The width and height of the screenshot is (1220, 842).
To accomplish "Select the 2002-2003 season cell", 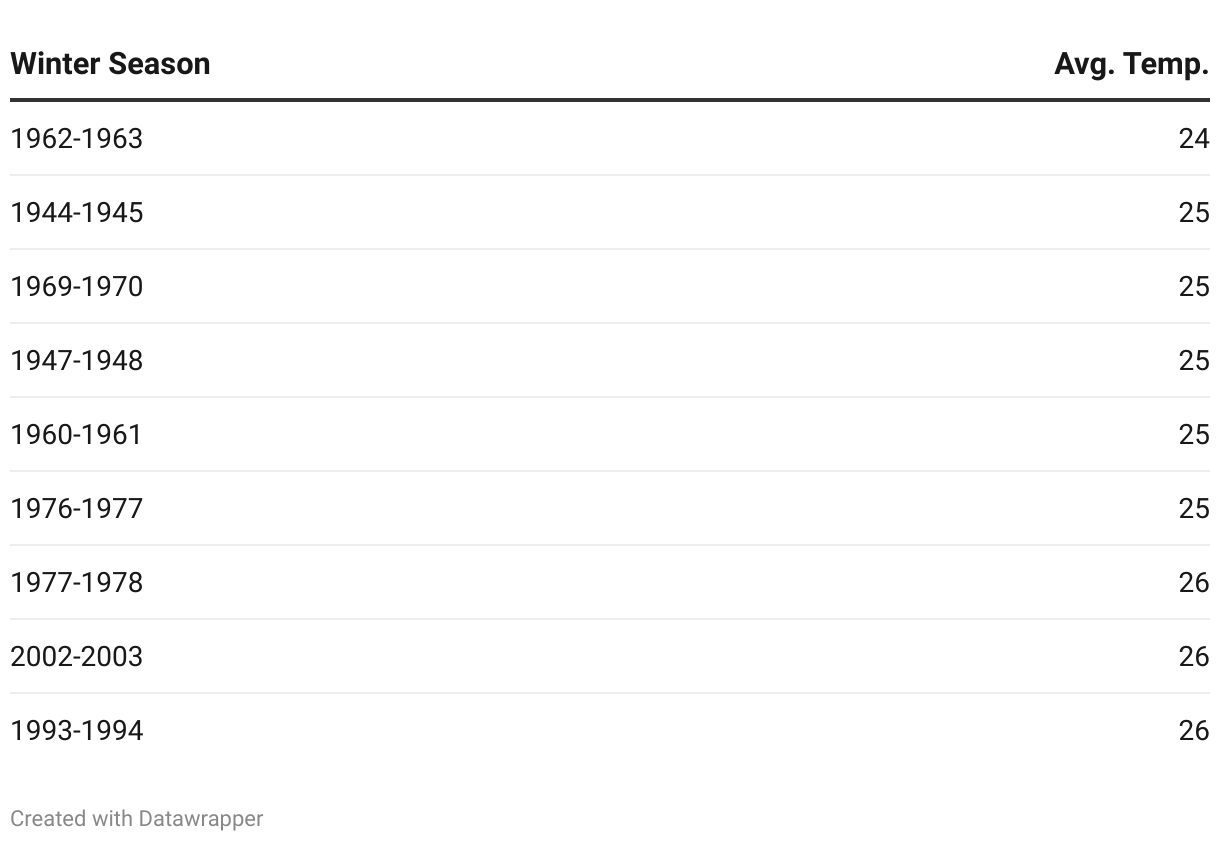I will coord(77,656).
